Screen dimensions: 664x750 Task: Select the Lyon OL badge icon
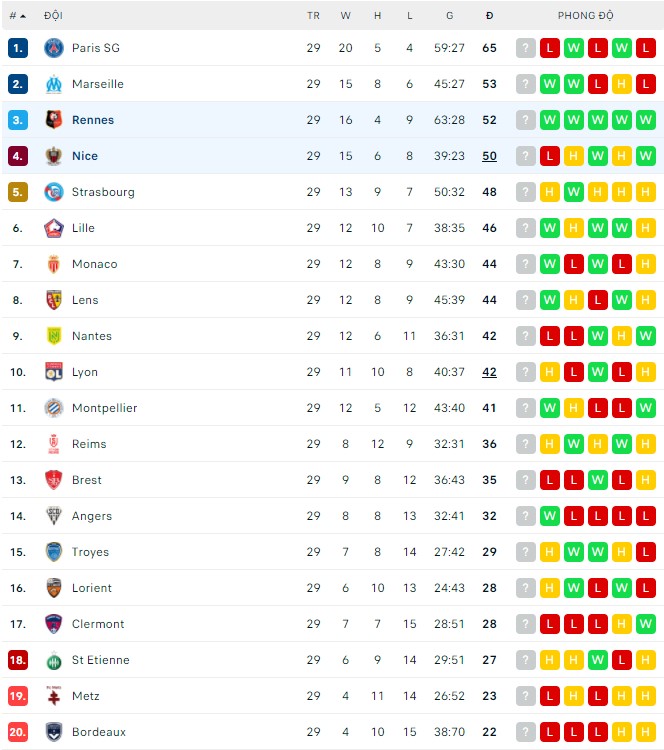click(54, 372)
